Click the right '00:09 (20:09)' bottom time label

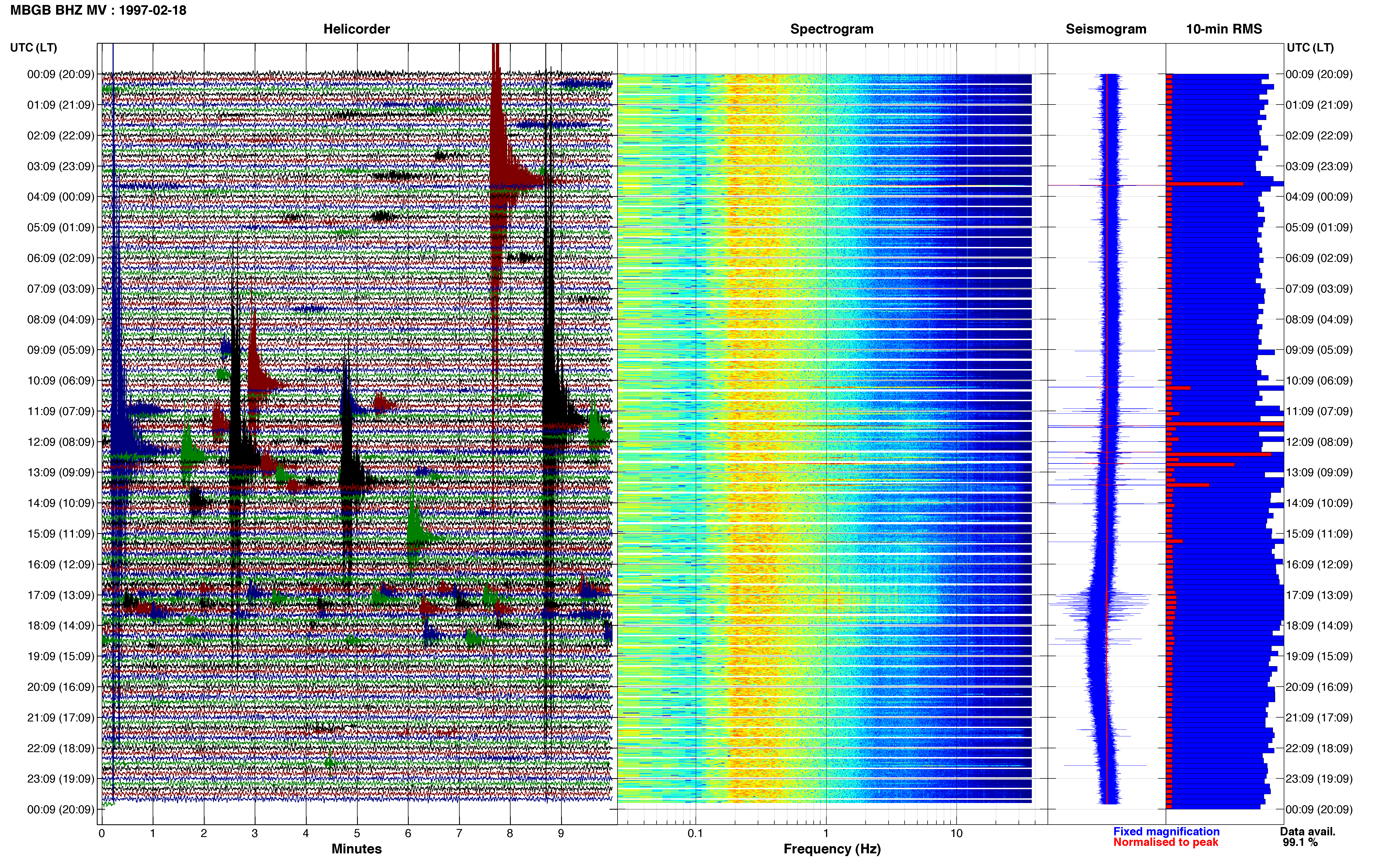[1319, 809]
